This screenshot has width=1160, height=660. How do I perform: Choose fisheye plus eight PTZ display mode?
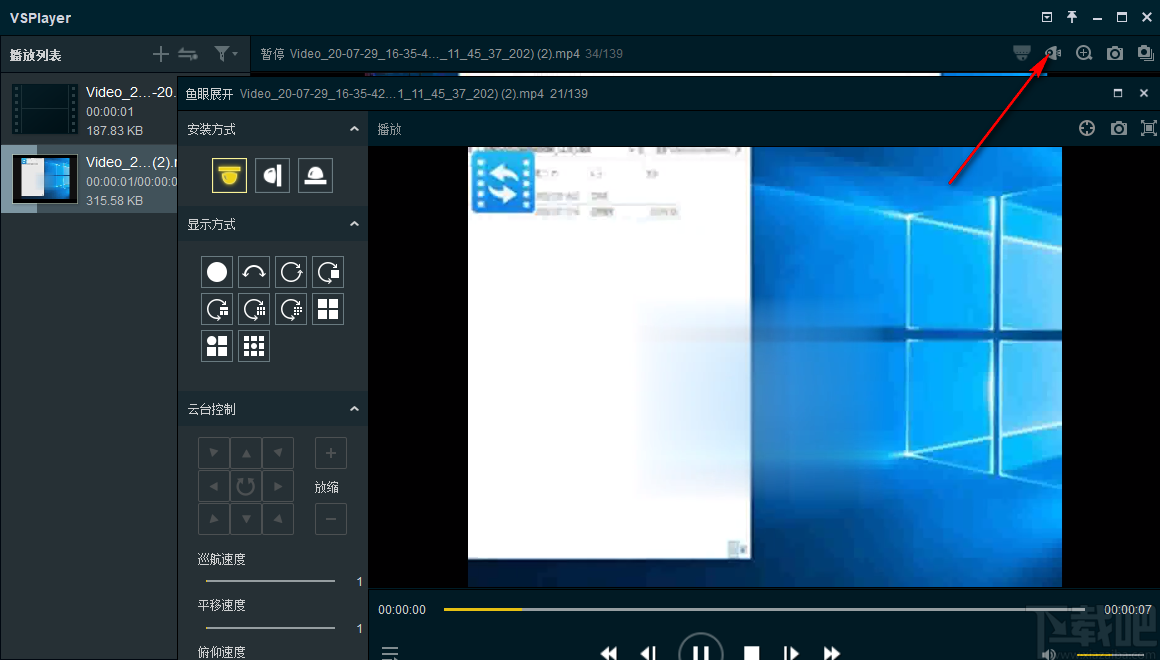point(254,346)
